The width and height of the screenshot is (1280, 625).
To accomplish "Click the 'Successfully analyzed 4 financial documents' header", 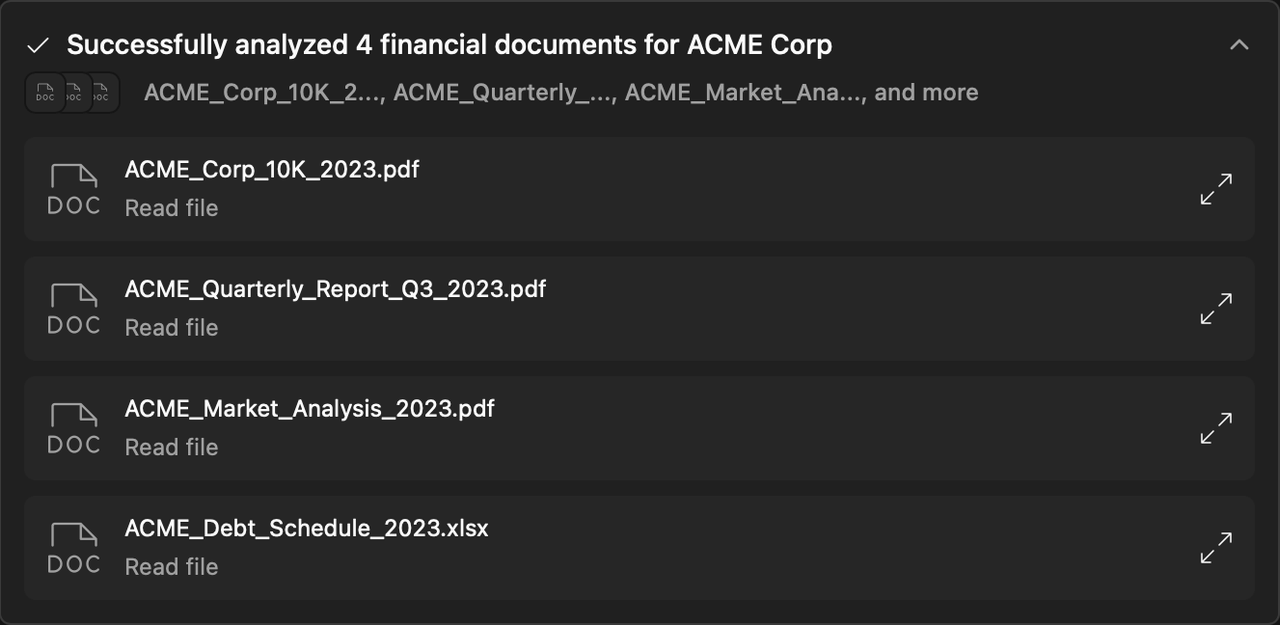I will point(449,45).
